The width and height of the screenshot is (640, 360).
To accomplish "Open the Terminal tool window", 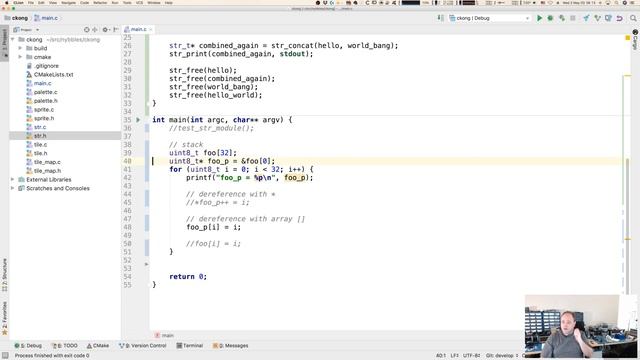I will click(x=189, y=346).
